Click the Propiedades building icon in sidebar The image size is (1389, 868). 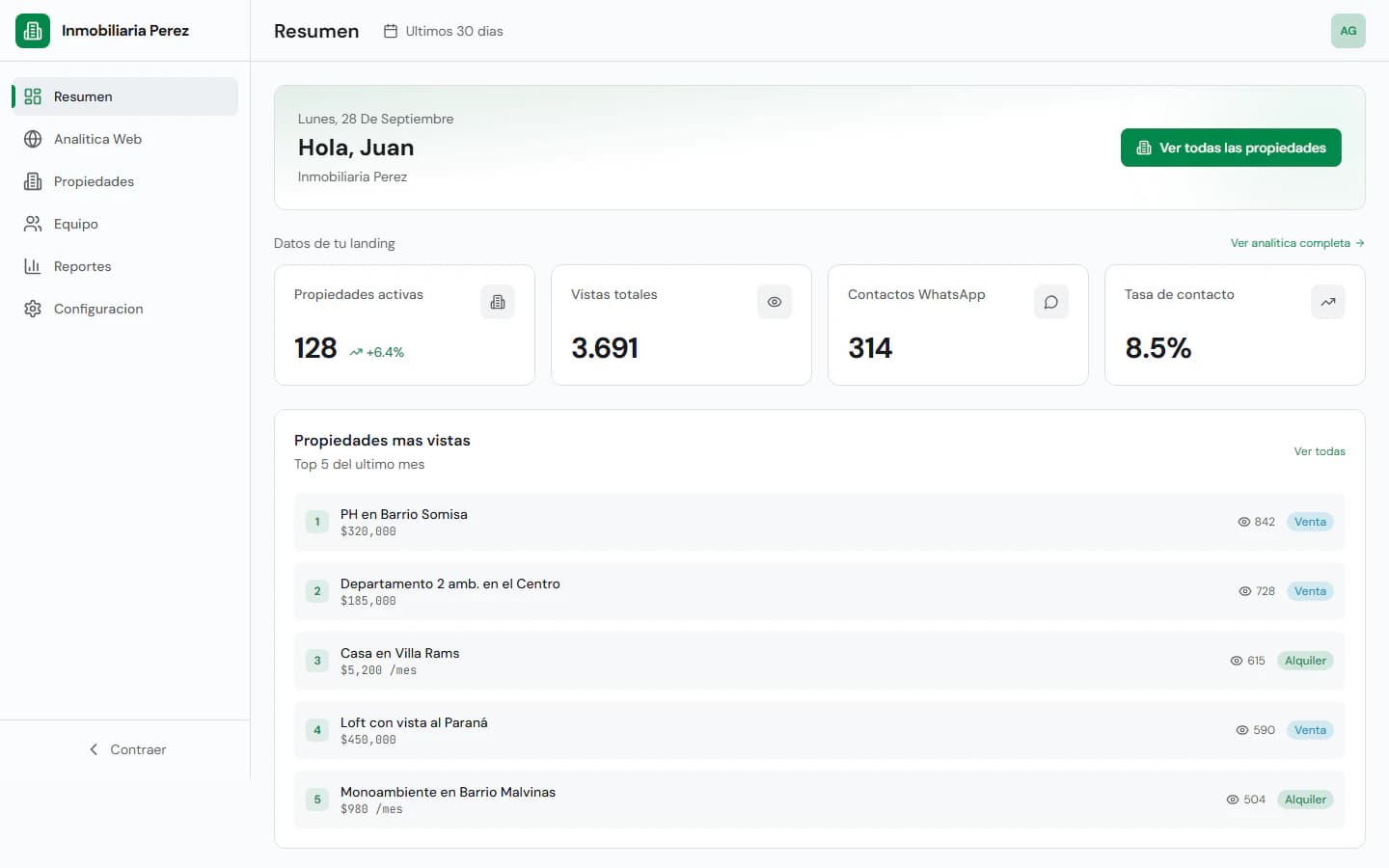tap(33, 181)
